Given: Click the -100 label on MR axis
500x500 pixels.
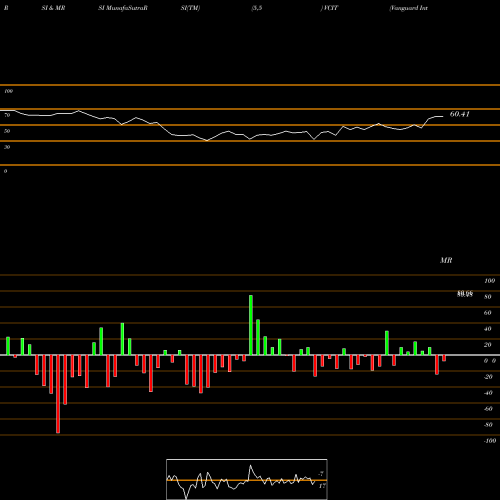Looking at the screenshot, I should point(490,441).
